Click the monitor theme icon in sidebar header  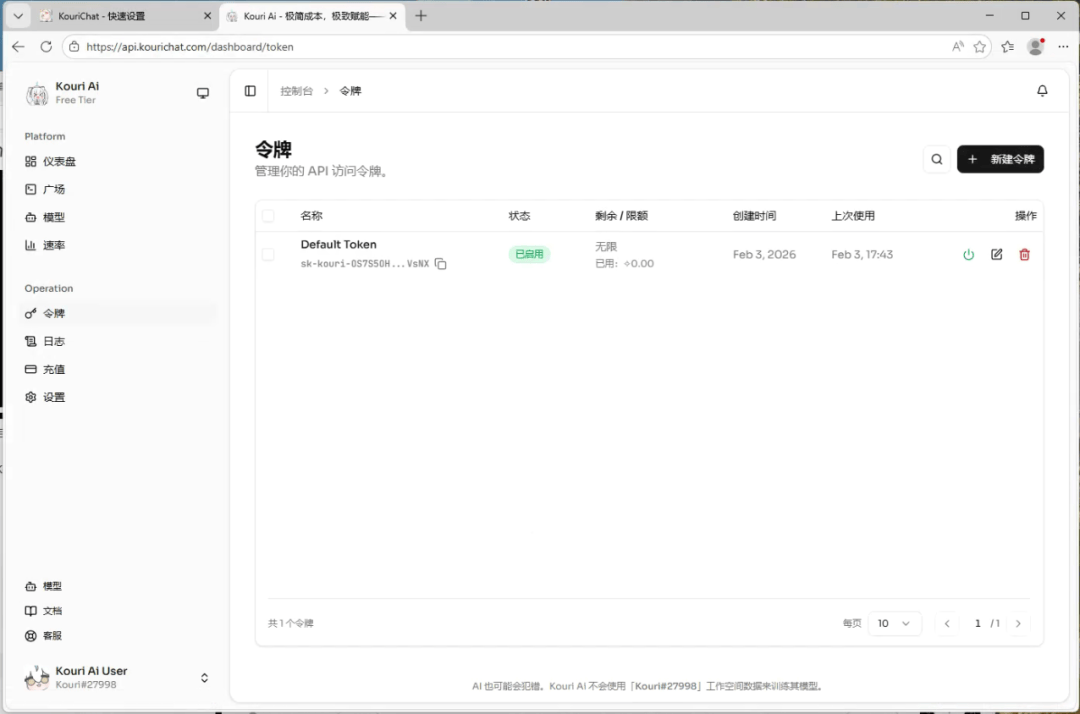click(x=203, y=93)
